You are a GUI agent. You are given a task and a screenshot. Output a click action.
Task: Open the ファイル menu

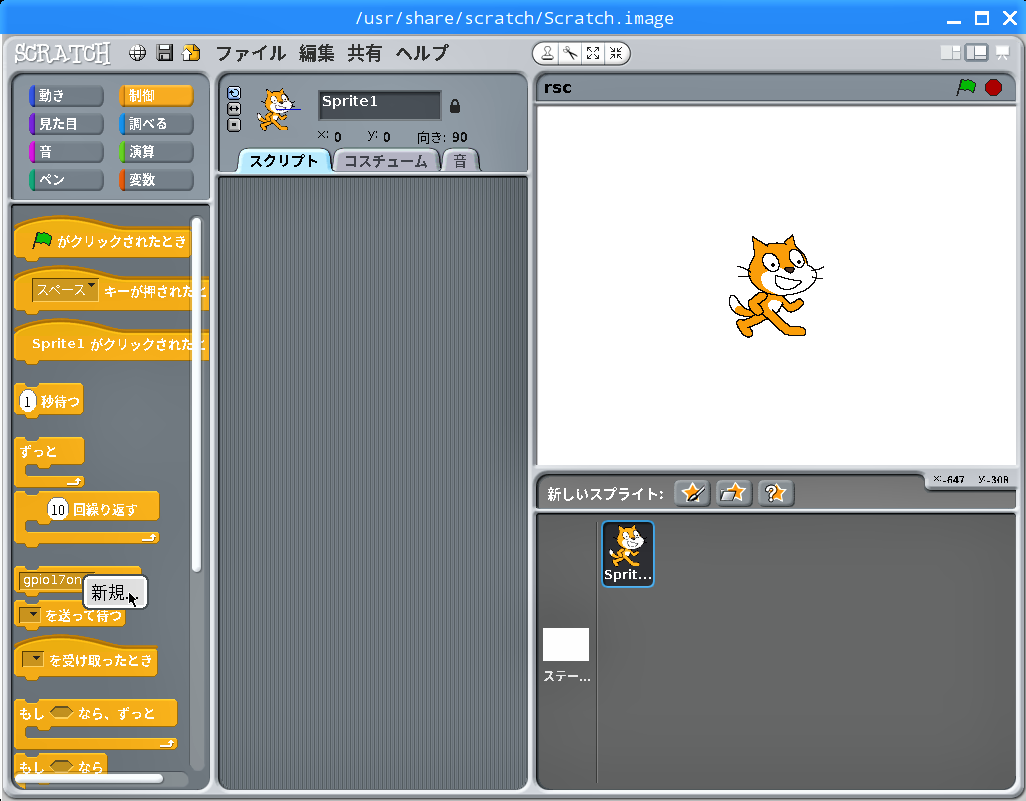click(251, 53)
